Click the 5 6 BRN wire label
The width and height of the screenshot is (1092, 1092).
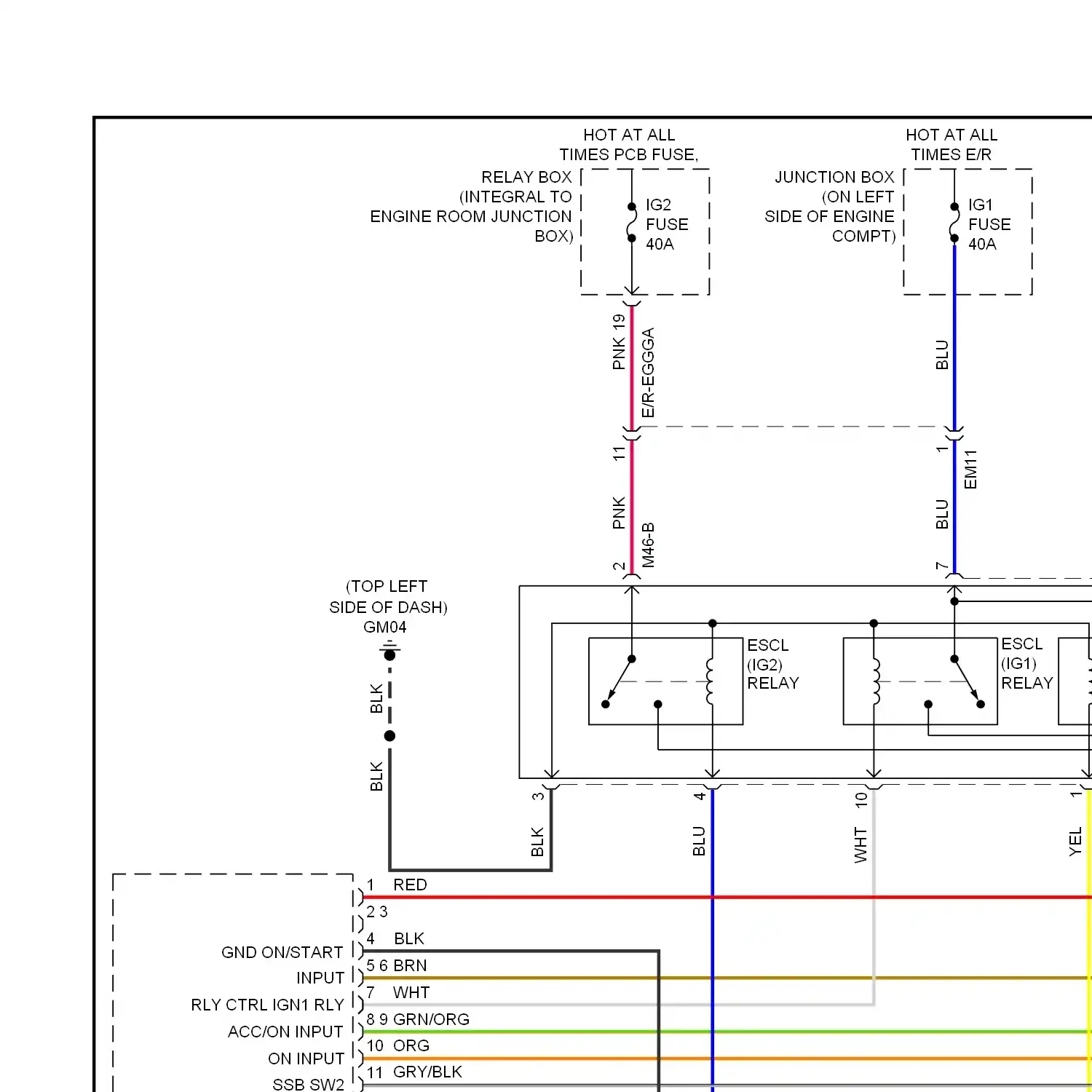pyautogui.click(x=397, y=965)
